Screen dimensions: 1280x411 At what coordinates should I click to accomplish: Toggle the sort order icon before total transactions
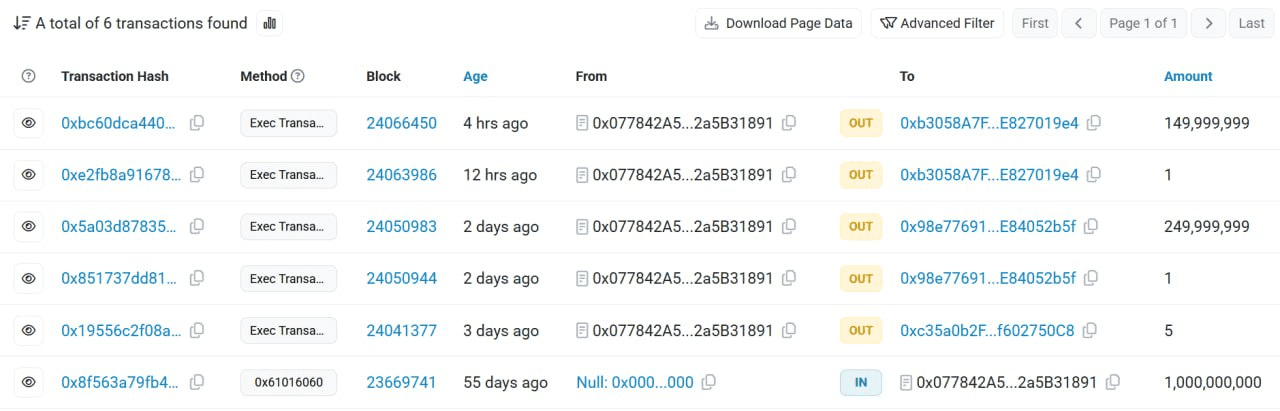[x=20, y=23]
